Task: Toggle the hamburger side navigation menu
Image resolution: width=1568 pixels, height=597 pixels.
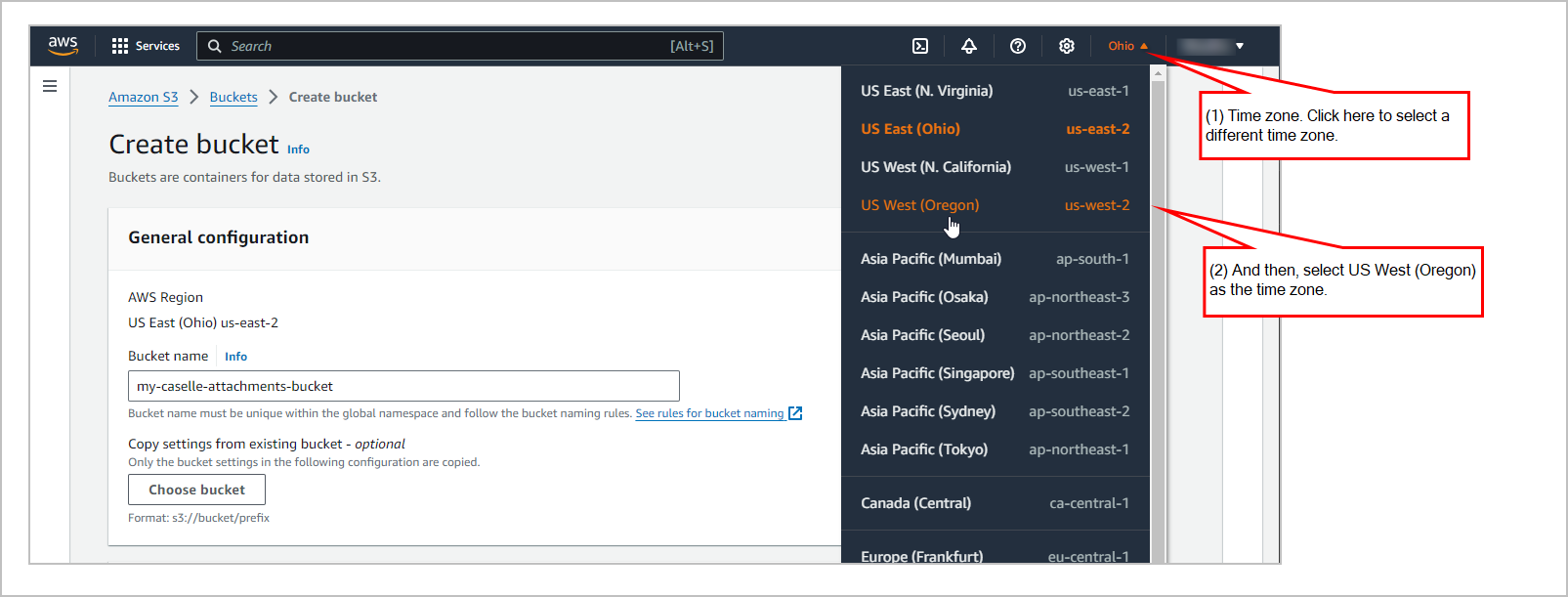Action: 50,86
